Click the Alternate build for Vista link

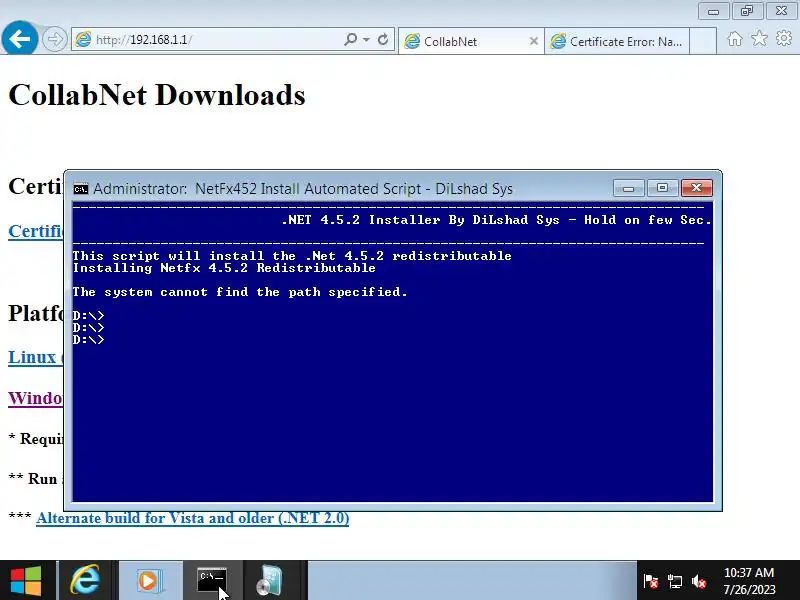pyautogui.click(x=192, y=518)
